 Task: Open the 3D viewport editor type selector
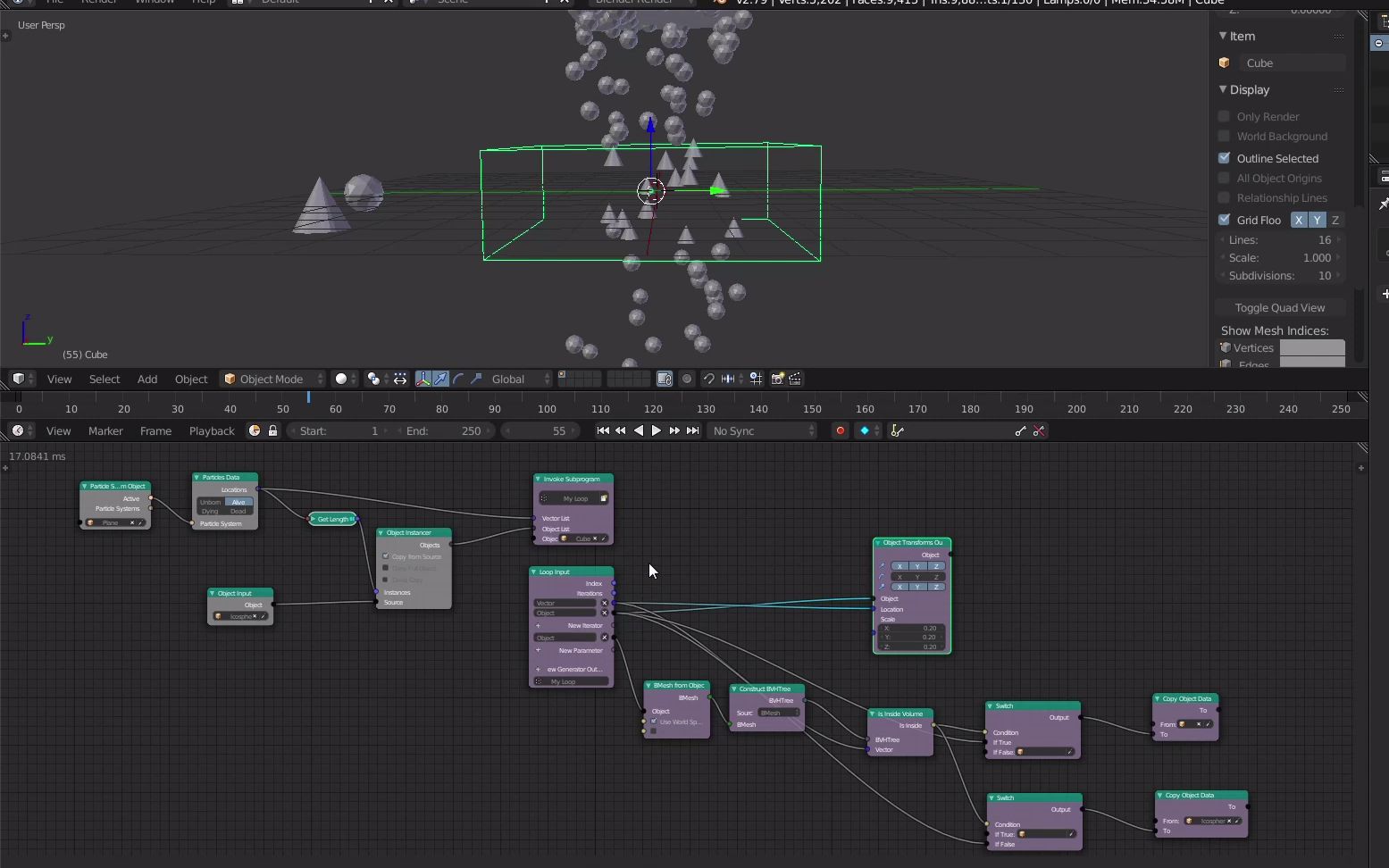point(21,379)
